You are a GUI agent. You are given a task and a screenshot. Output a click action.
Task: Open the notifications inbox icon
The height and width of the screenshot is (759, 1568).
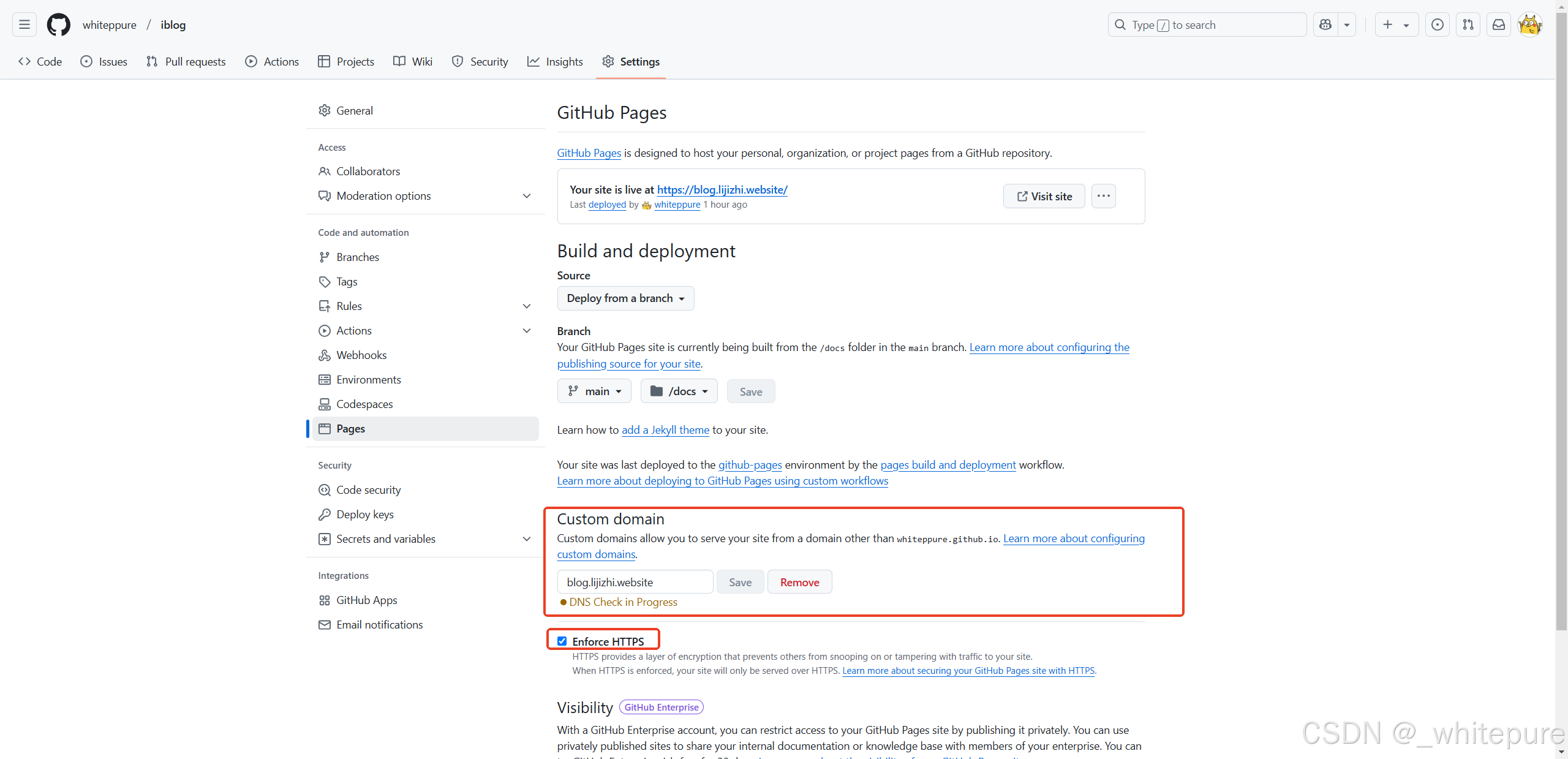pyautogui.click(x=1498, y=25)
